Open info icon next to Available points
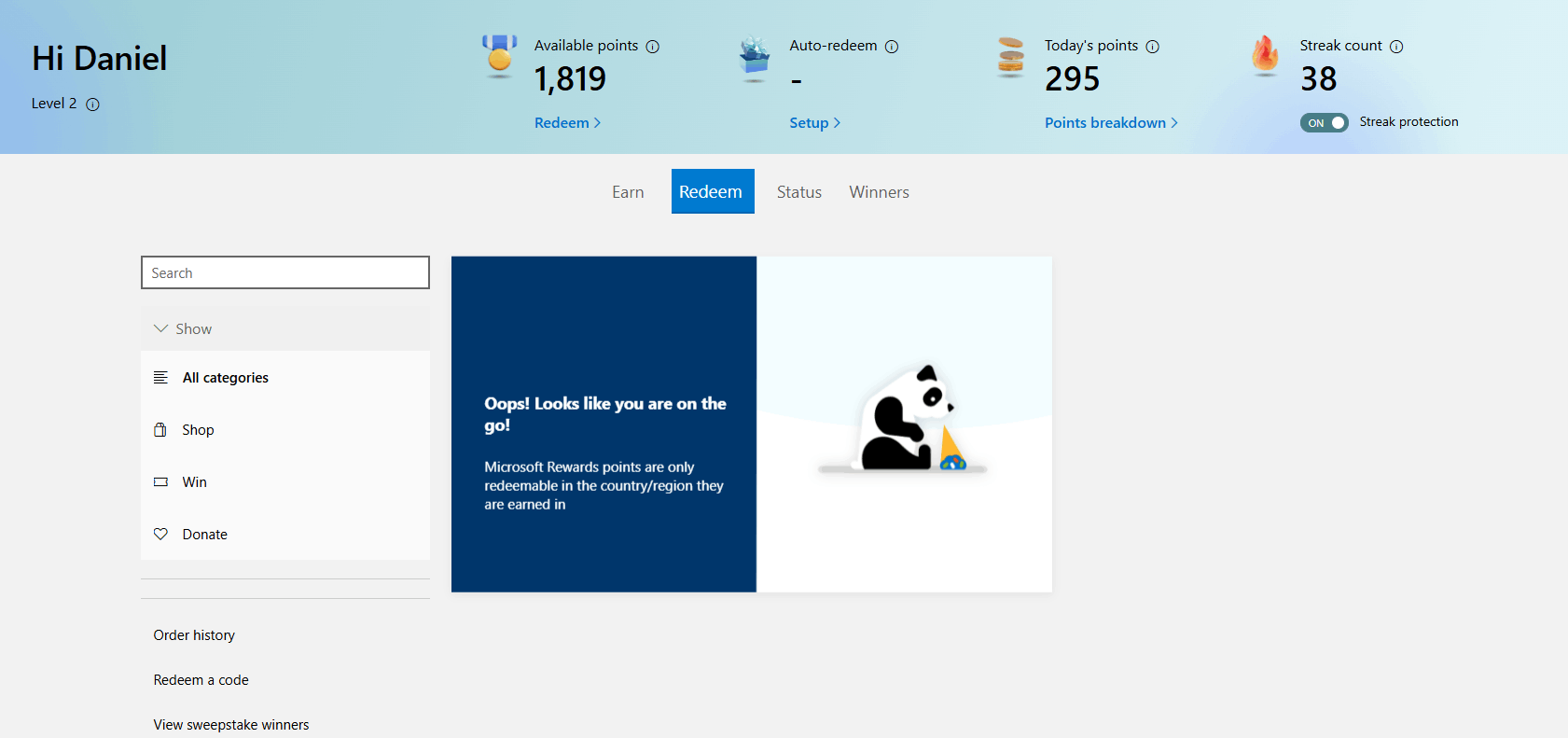The width and height of the screenshot is (1568, 738). (x=653, y=47)
